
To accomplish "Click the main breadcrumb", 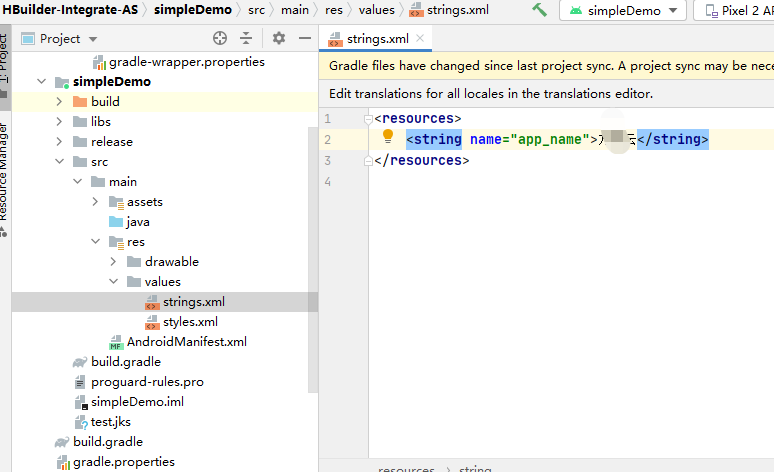I will coord(295,10).
